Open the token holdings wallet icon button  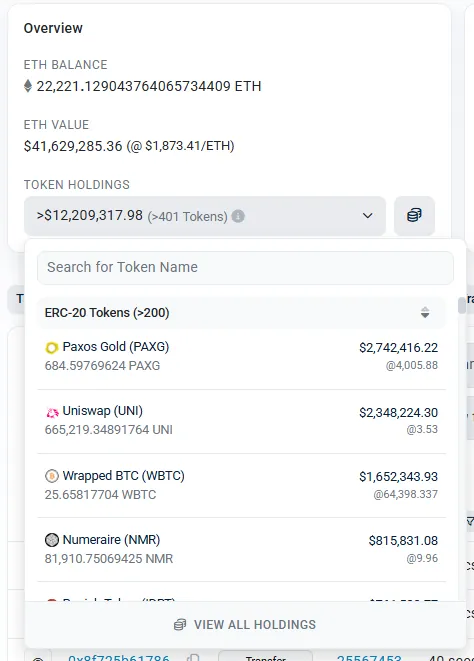pyautogui.click(x=414, y=215)
